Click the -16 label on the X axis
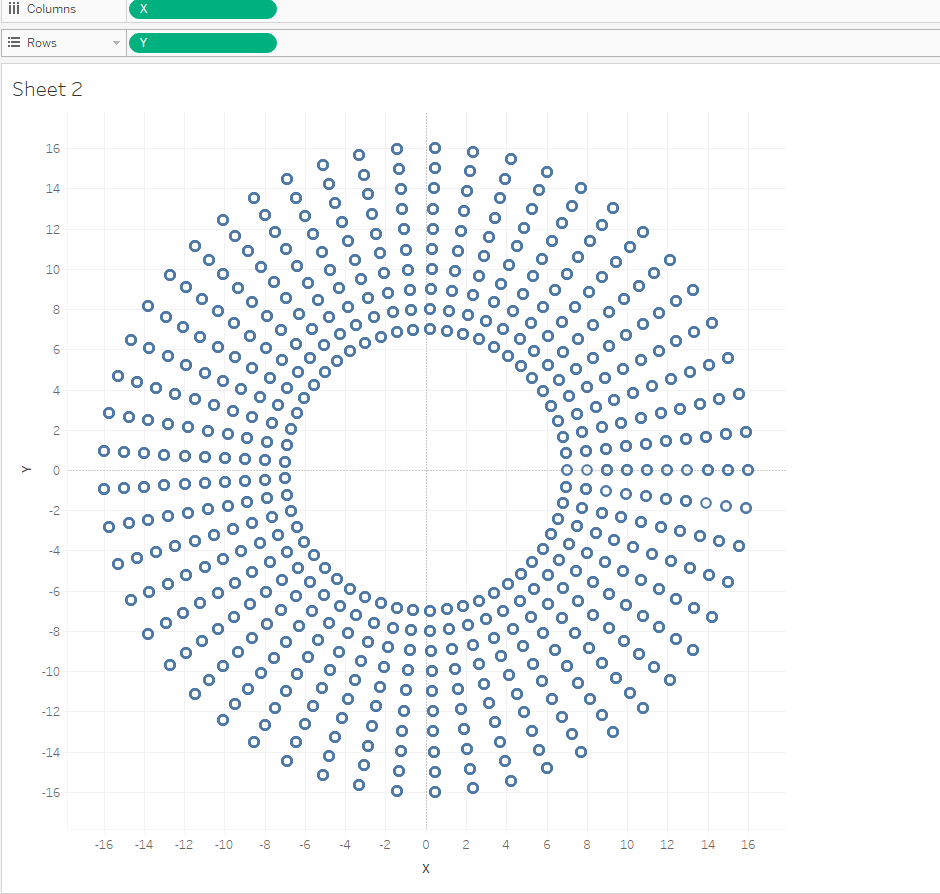The image size is (940, 894). click(104, 844)
